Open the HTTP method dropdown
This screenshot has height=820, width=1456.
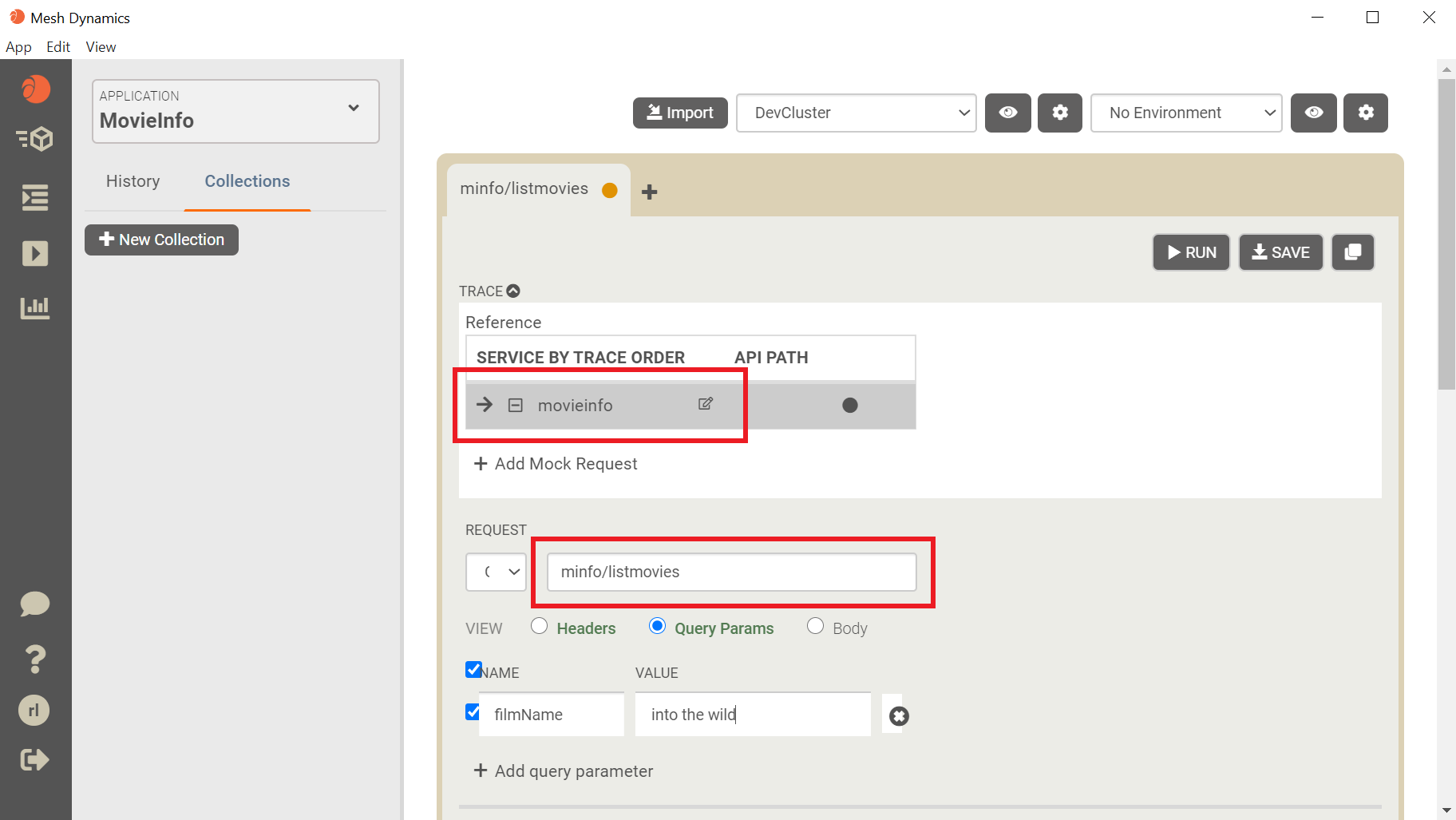point(496,572)
